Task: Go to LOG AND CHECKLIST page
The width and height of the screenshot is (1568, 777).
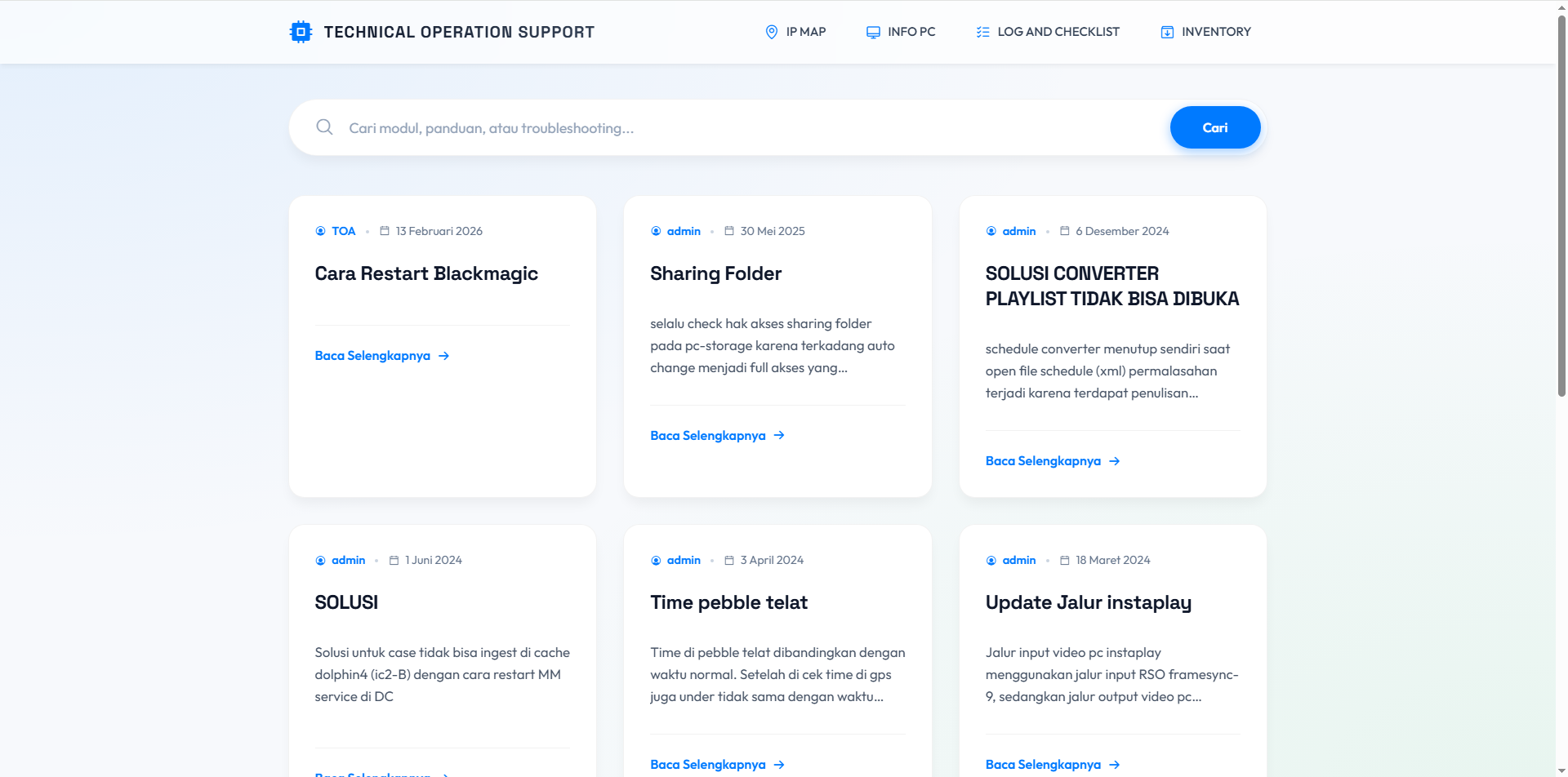Action: (x=1058, y=32)
